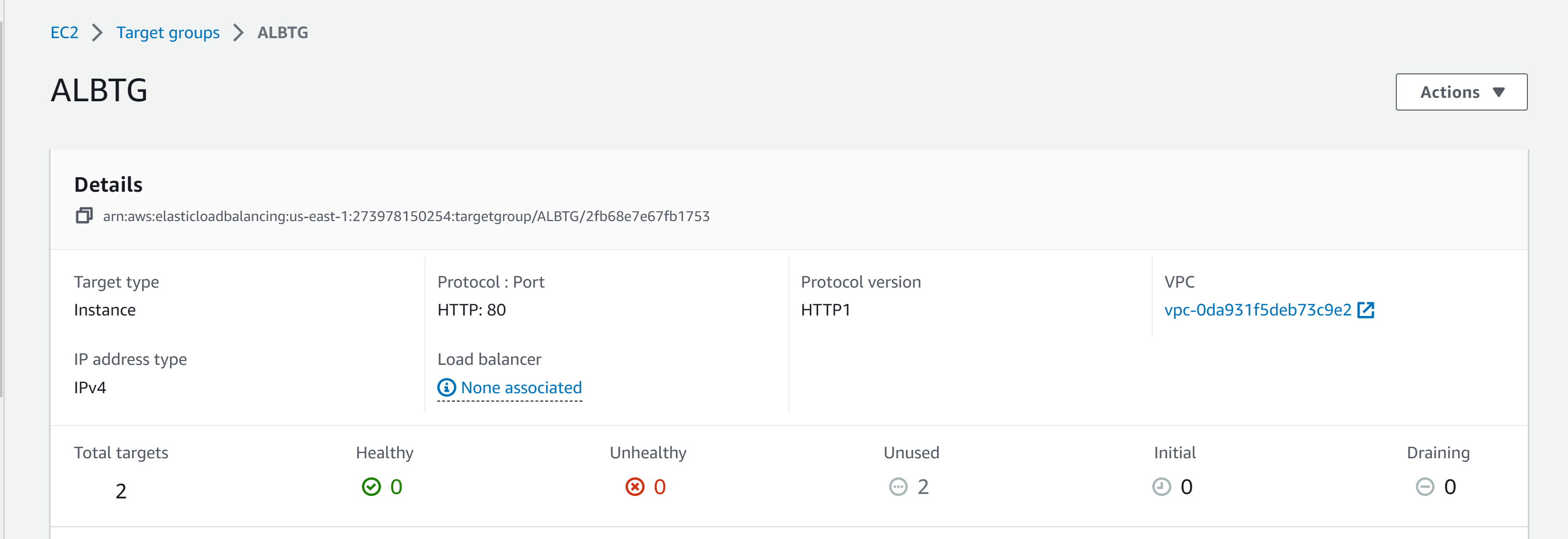Viewport: 1568px width, 539px height.
Task: Click the target group ARN text
Action: point(406,216)
